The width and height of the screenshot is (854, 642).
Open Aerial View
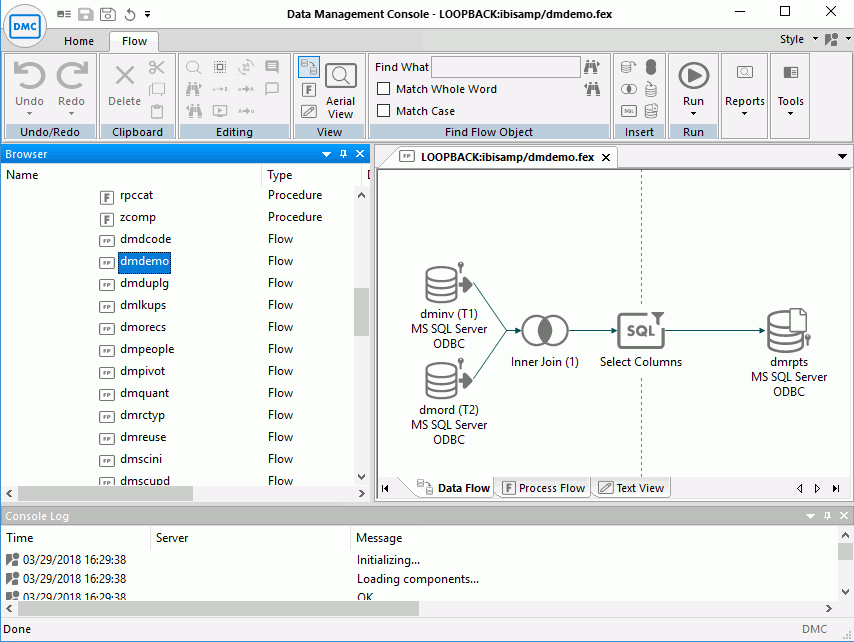(340, 90)
